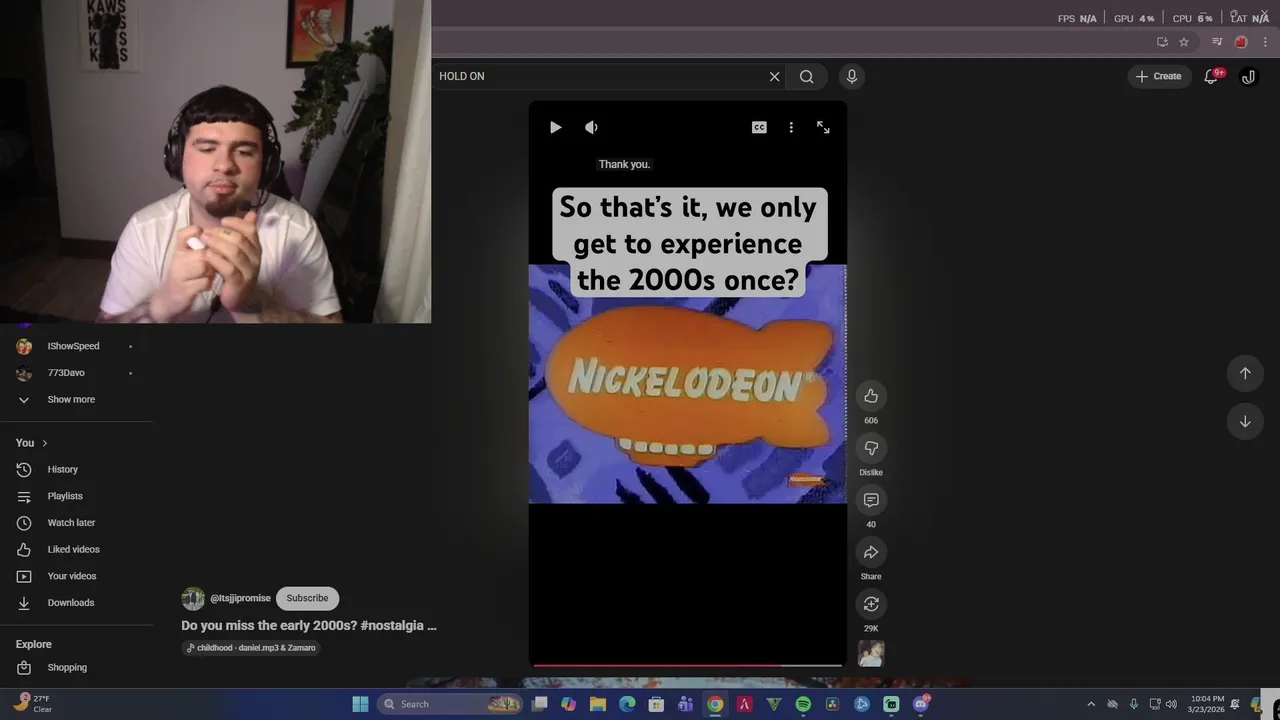Viewport: 1280px width, 720px height.
Task: Open the childhood - daniel.mp3 sound link
Action: (x=251, y=648)
